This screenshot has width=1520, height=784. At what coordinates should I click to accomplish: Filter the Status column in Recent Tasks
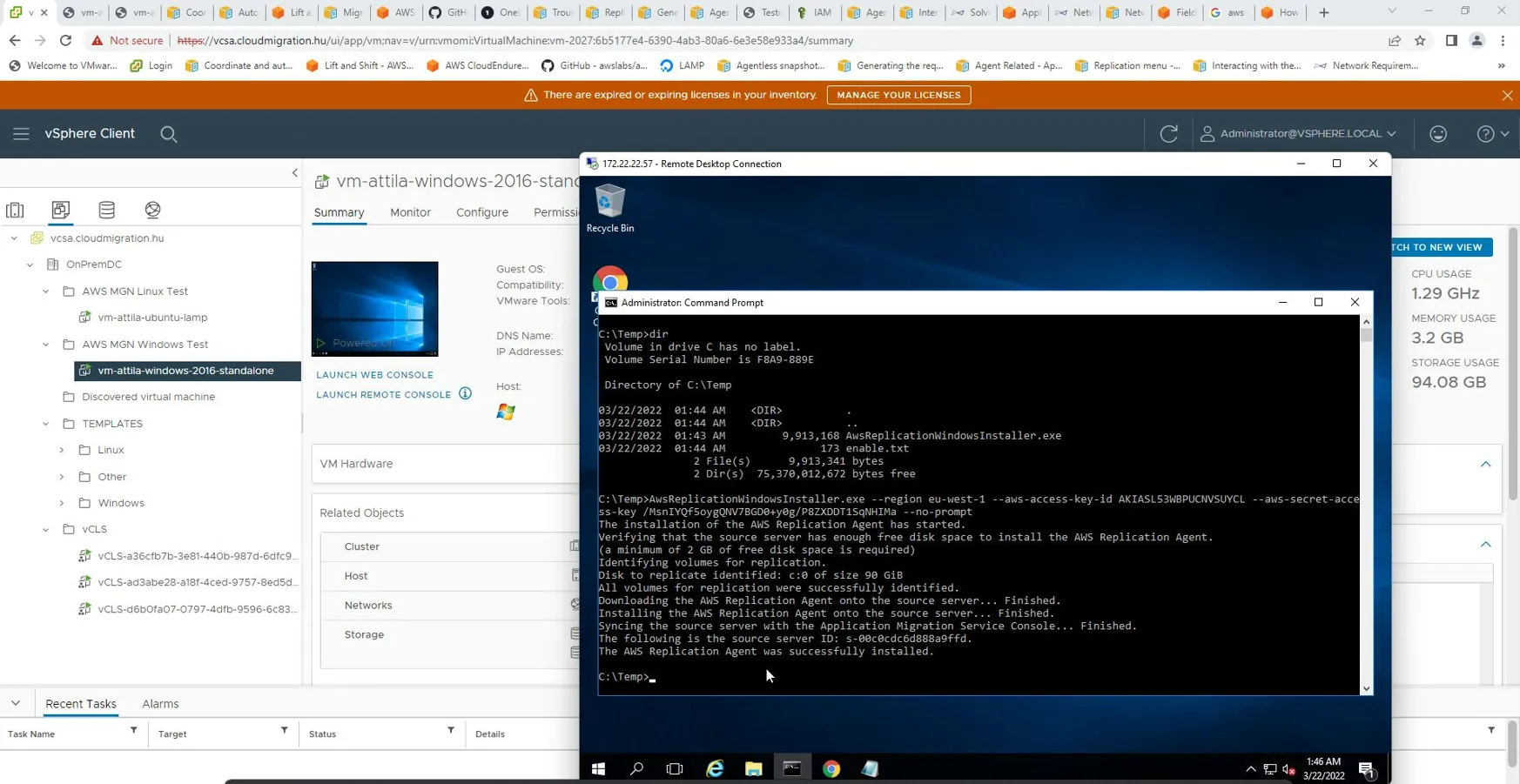(450, 731)
